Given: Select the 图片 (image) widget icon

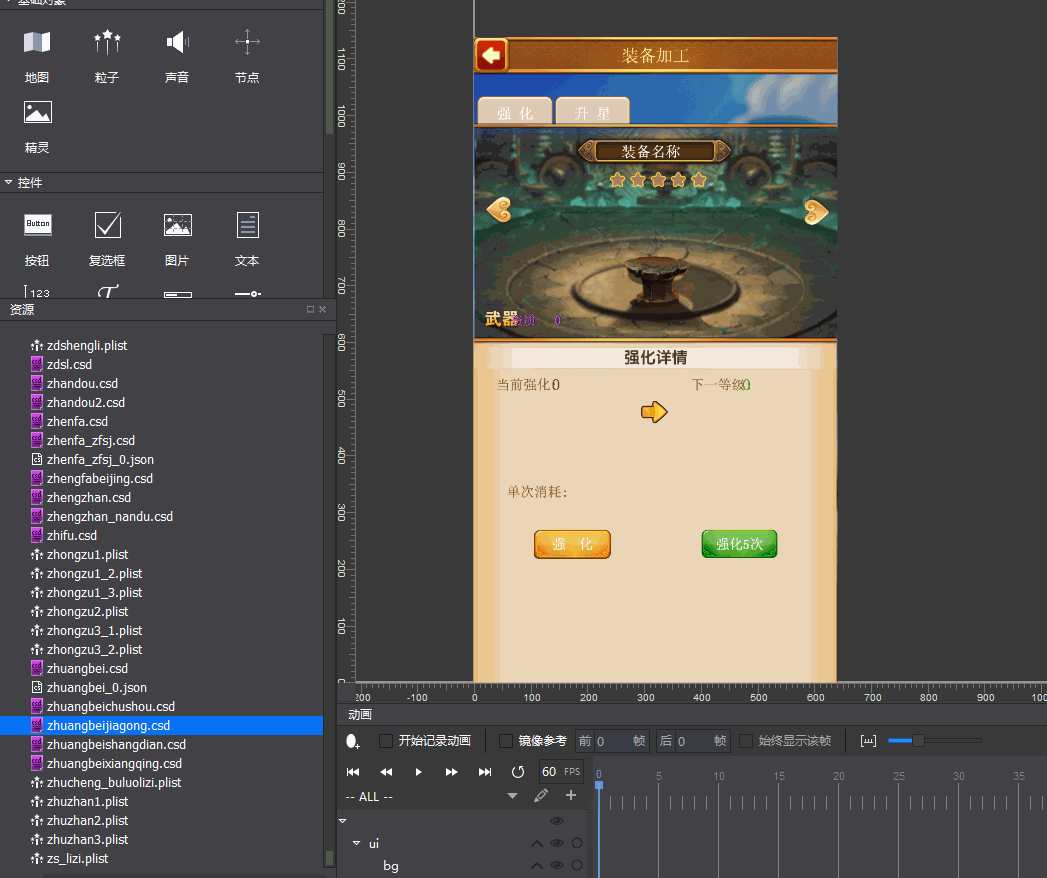Looking at the screenshot, I should click(x=177, y=226).
